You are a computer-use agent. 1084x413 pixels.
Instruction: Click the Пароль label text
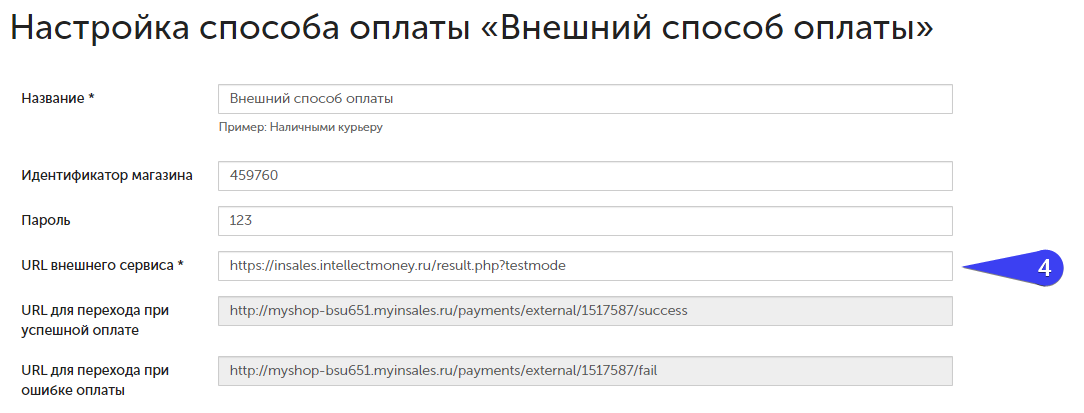point(46,221)
